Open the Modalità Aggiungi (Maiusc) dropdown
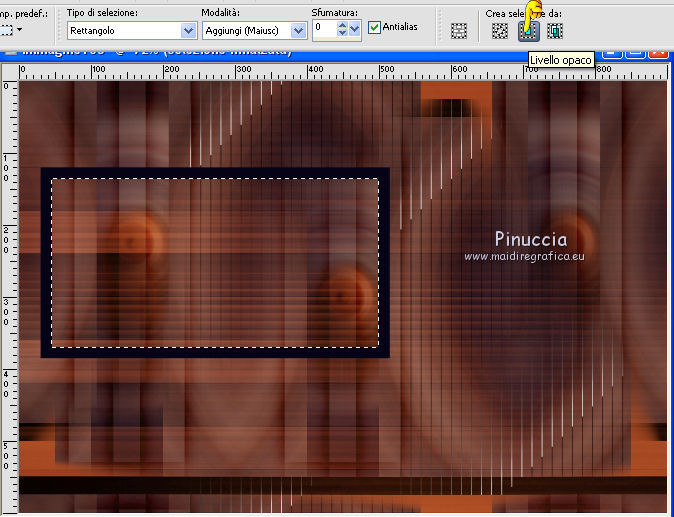 pos(298,31)
